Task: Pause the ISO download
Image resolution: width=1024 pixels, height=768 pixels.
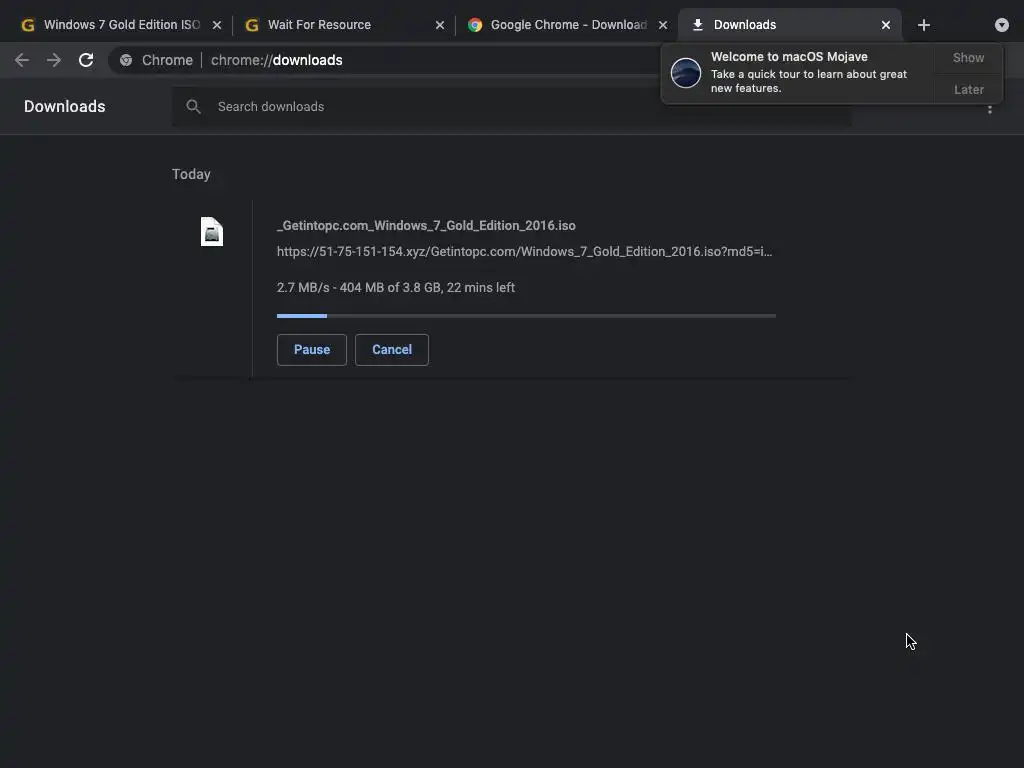Action: pos(312,349)
